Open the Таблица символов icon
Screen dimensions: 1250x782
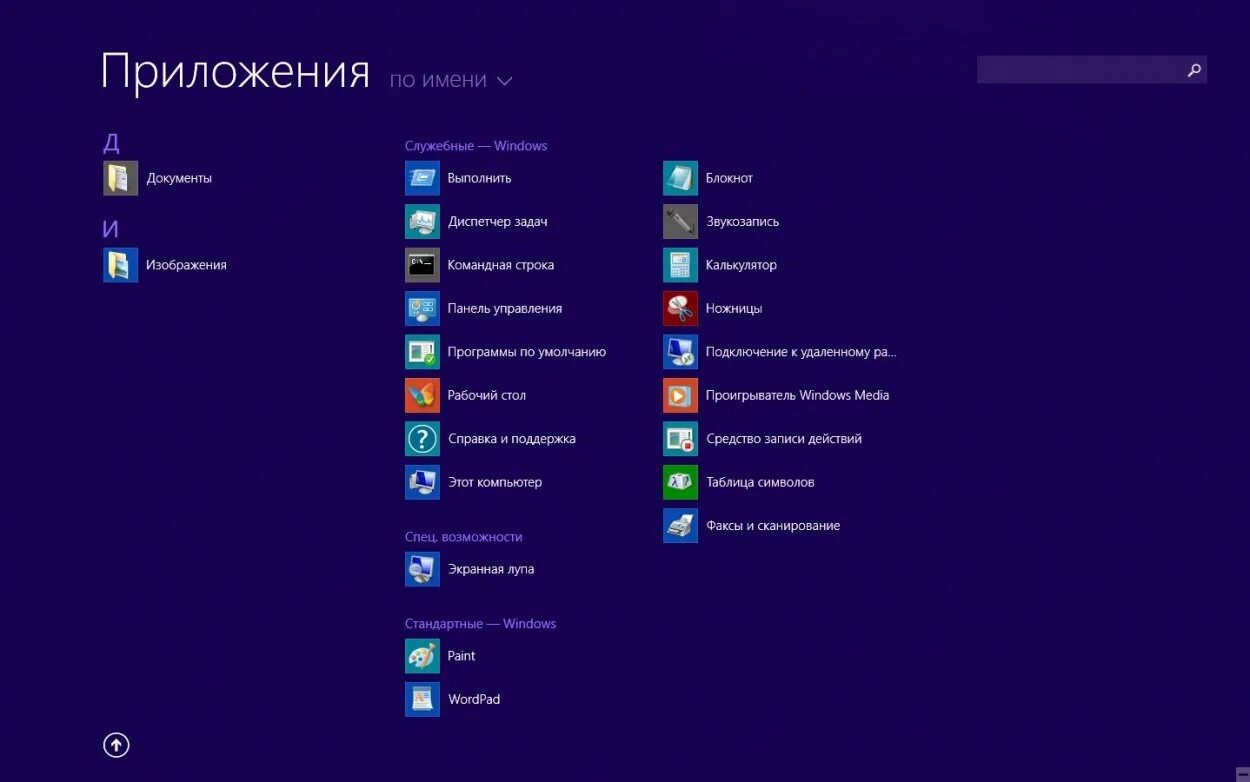pyautogui.click(x=680, y=482)
